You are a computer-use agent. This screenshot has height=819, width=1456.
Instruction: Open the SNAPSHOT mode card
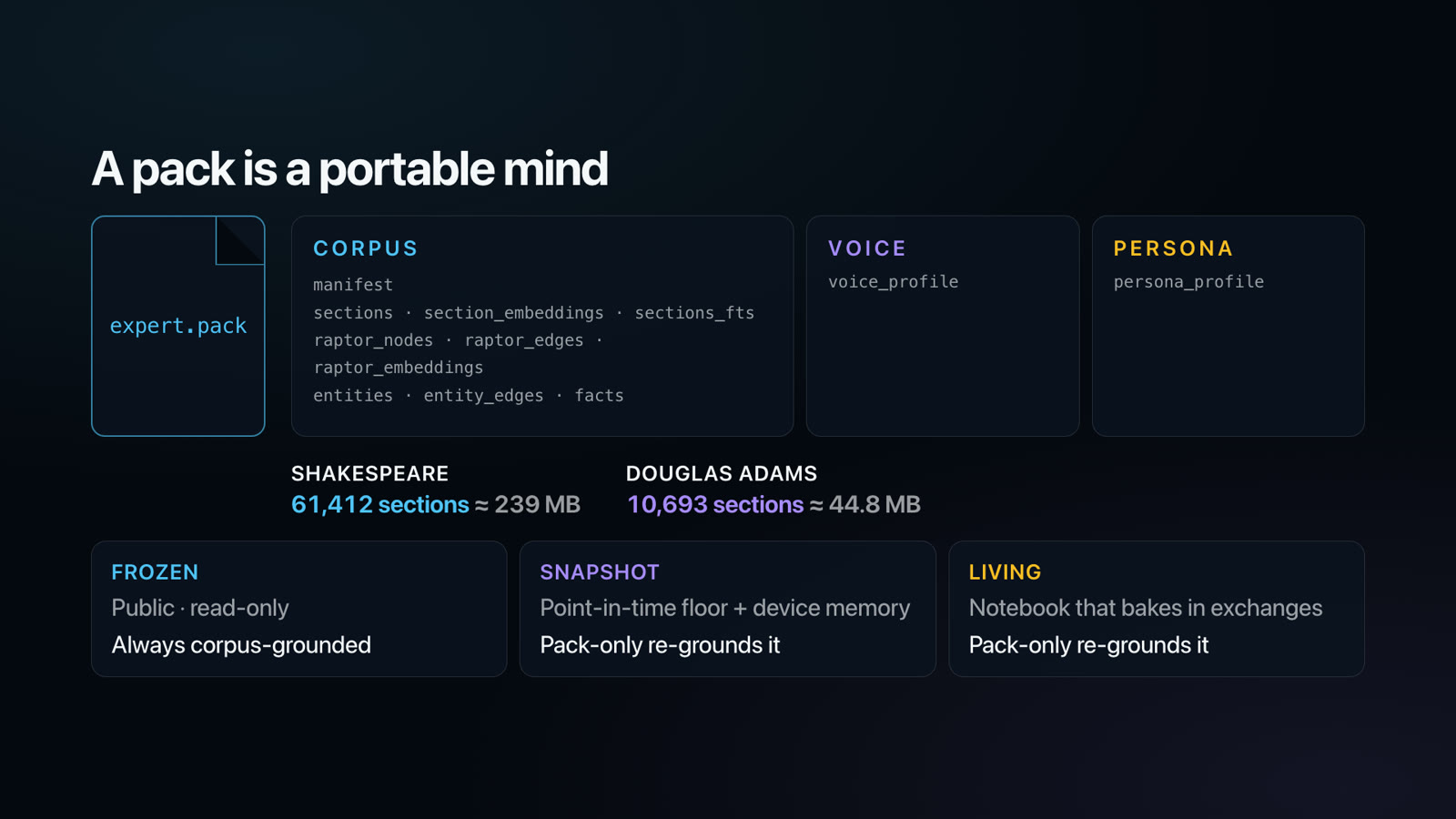[728, 609]
